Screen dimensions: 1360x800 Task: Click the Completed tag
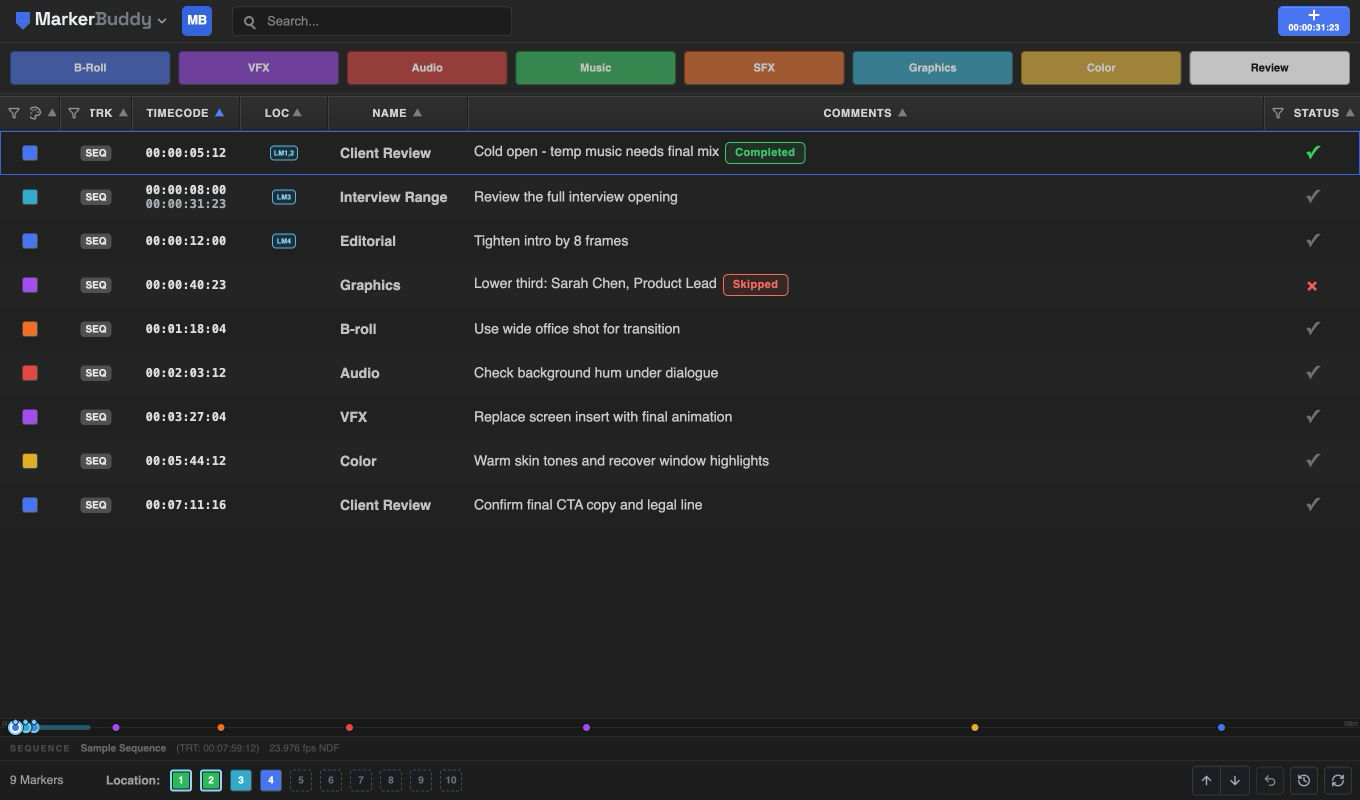click(x=765, y=153)
